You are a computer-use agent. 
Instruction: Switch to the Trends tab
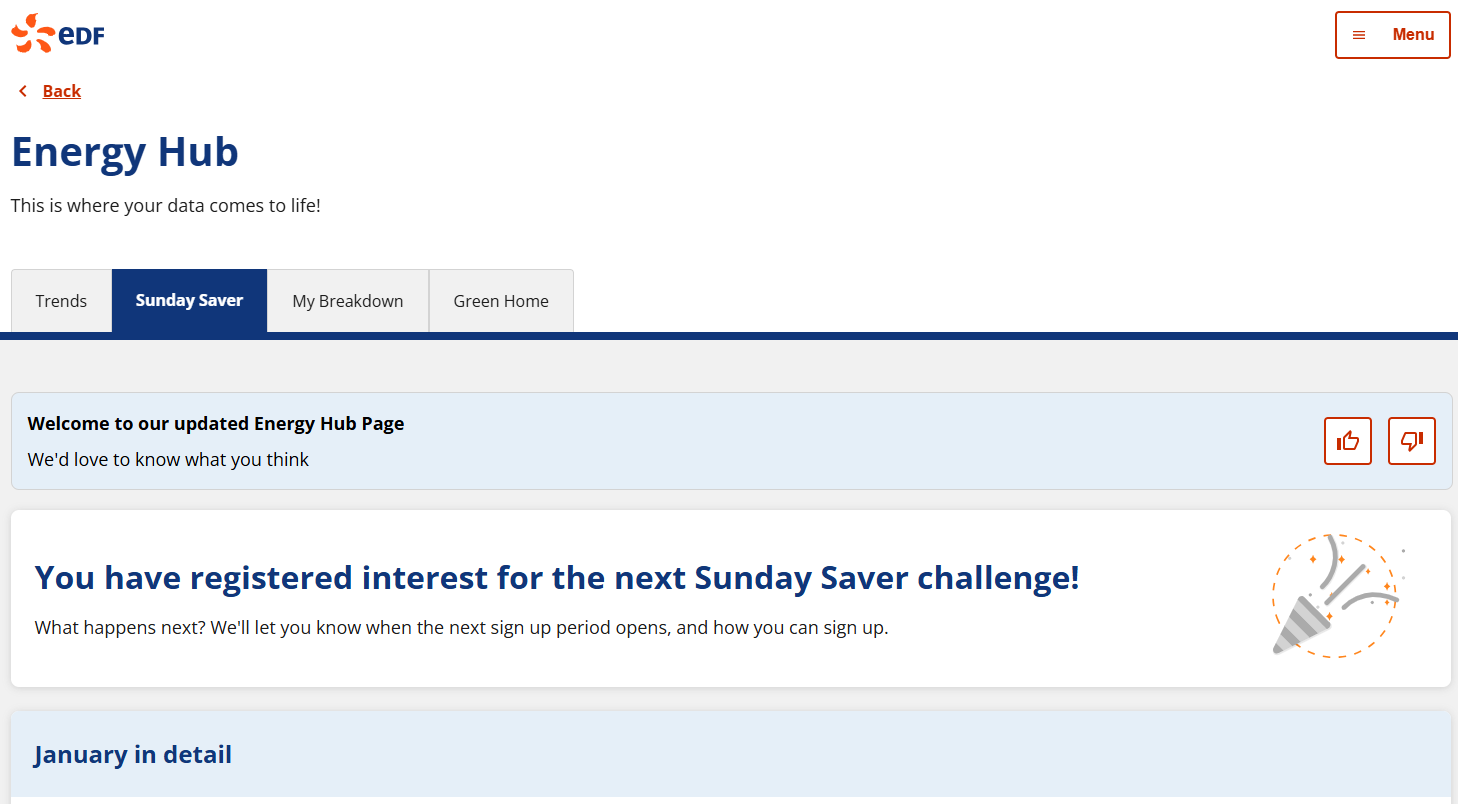pyautogui.click(x=61, y=301)
